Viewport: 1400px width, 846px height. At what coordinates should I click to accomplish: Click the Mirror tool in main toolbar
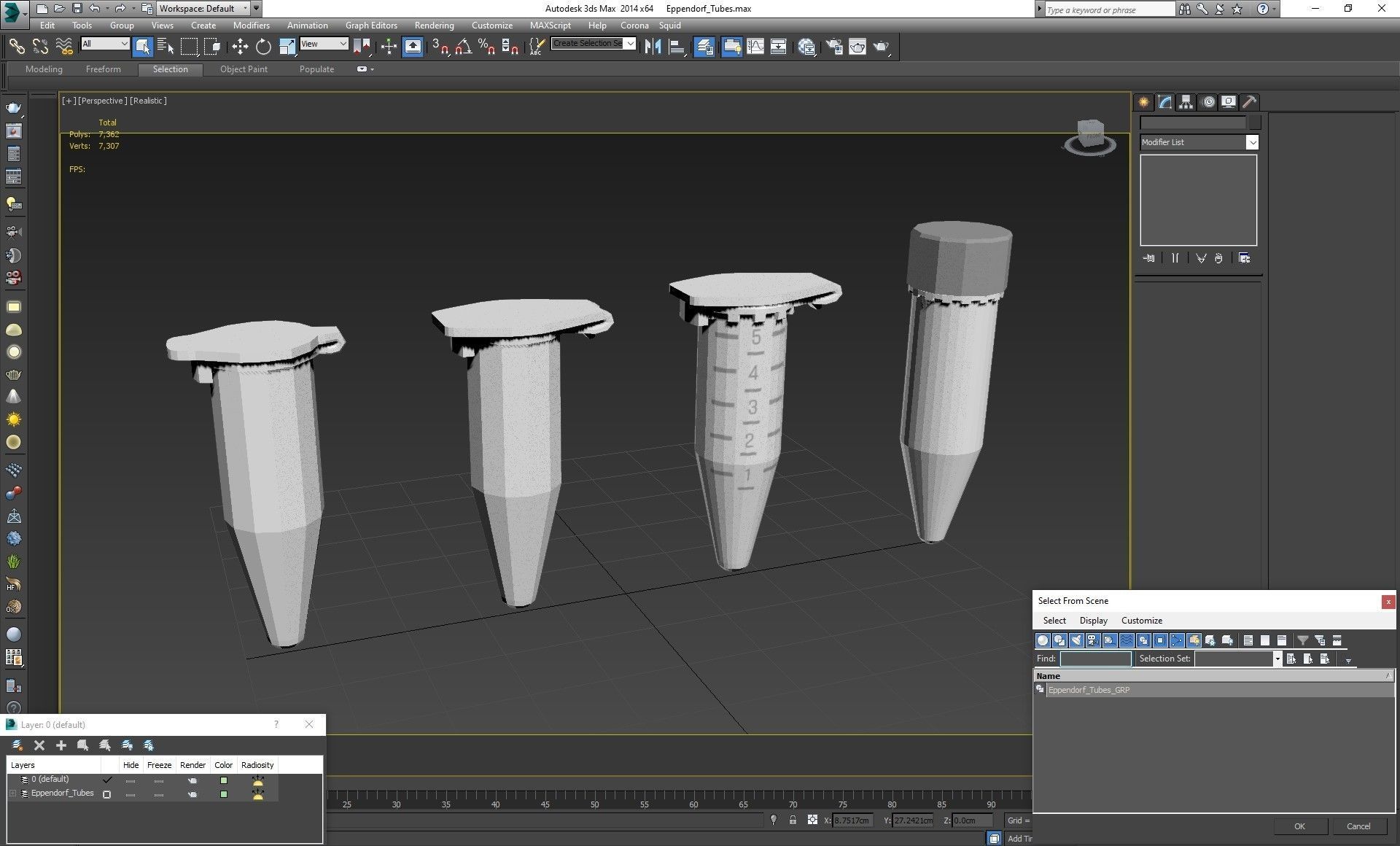(653, 47)
